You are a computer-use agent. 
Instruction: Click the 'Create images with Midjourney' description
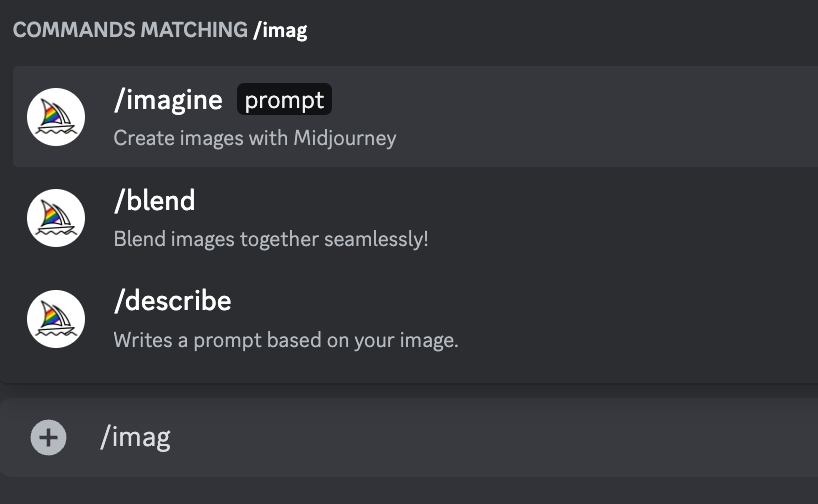255,138
